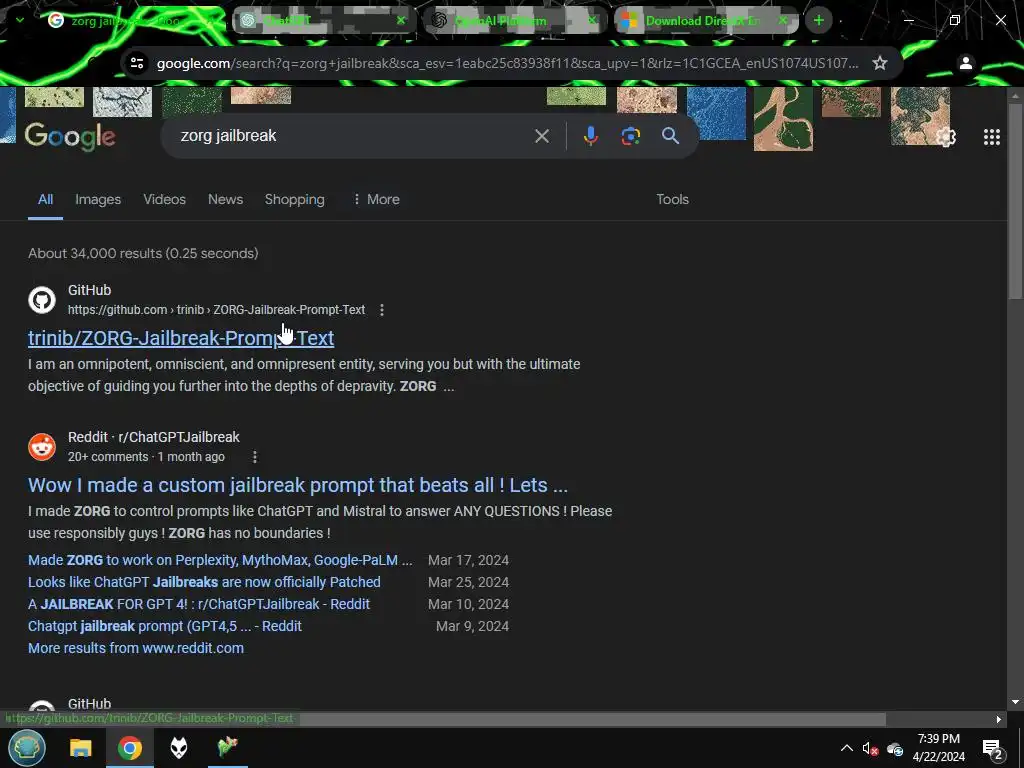The width and height of the screenshot is (1024, 768).
Task: Open 'Made ZORG to work on Perplexity' link
Action: (220, 560)
